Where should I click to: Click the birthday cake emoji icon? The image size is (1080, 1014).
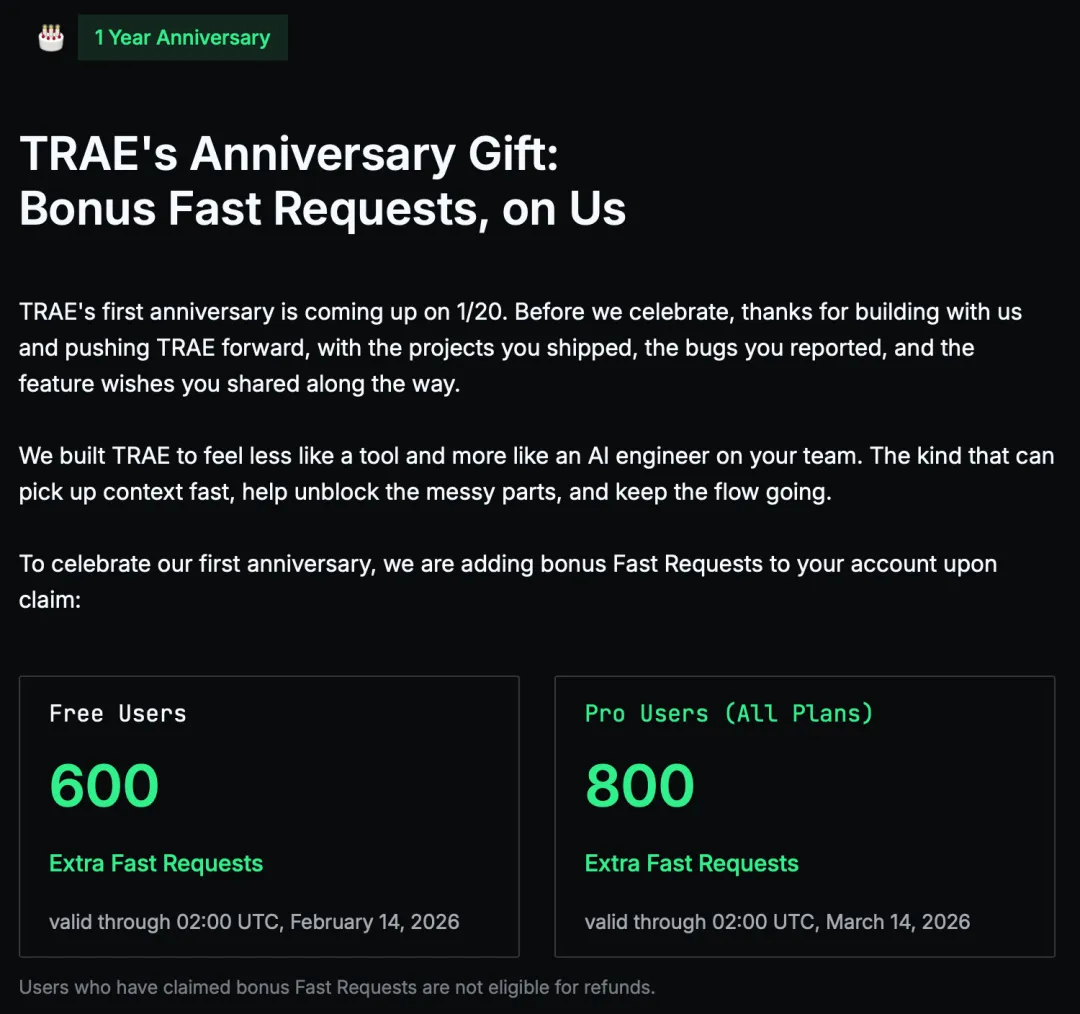(50, 38)
